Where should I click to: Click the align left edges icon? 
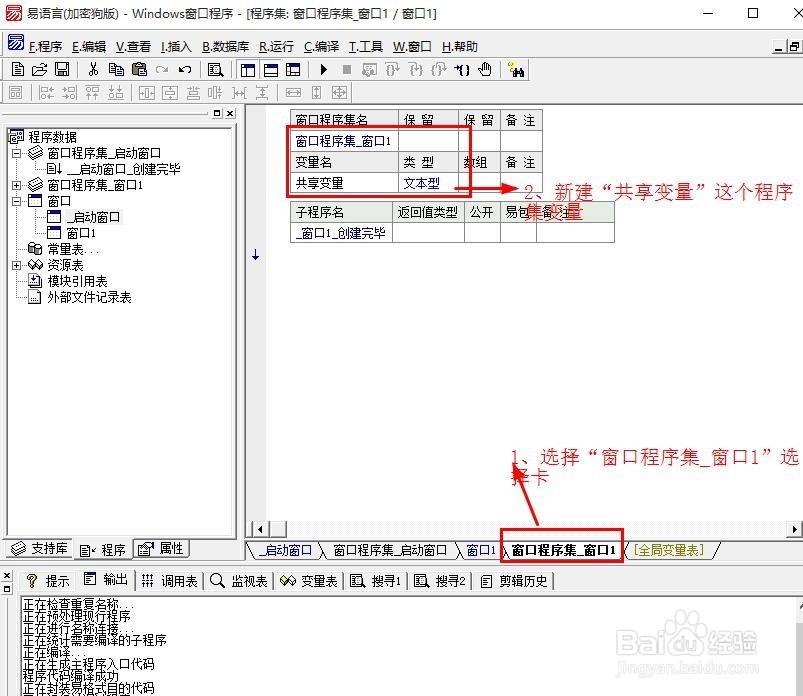coord(46,93)
